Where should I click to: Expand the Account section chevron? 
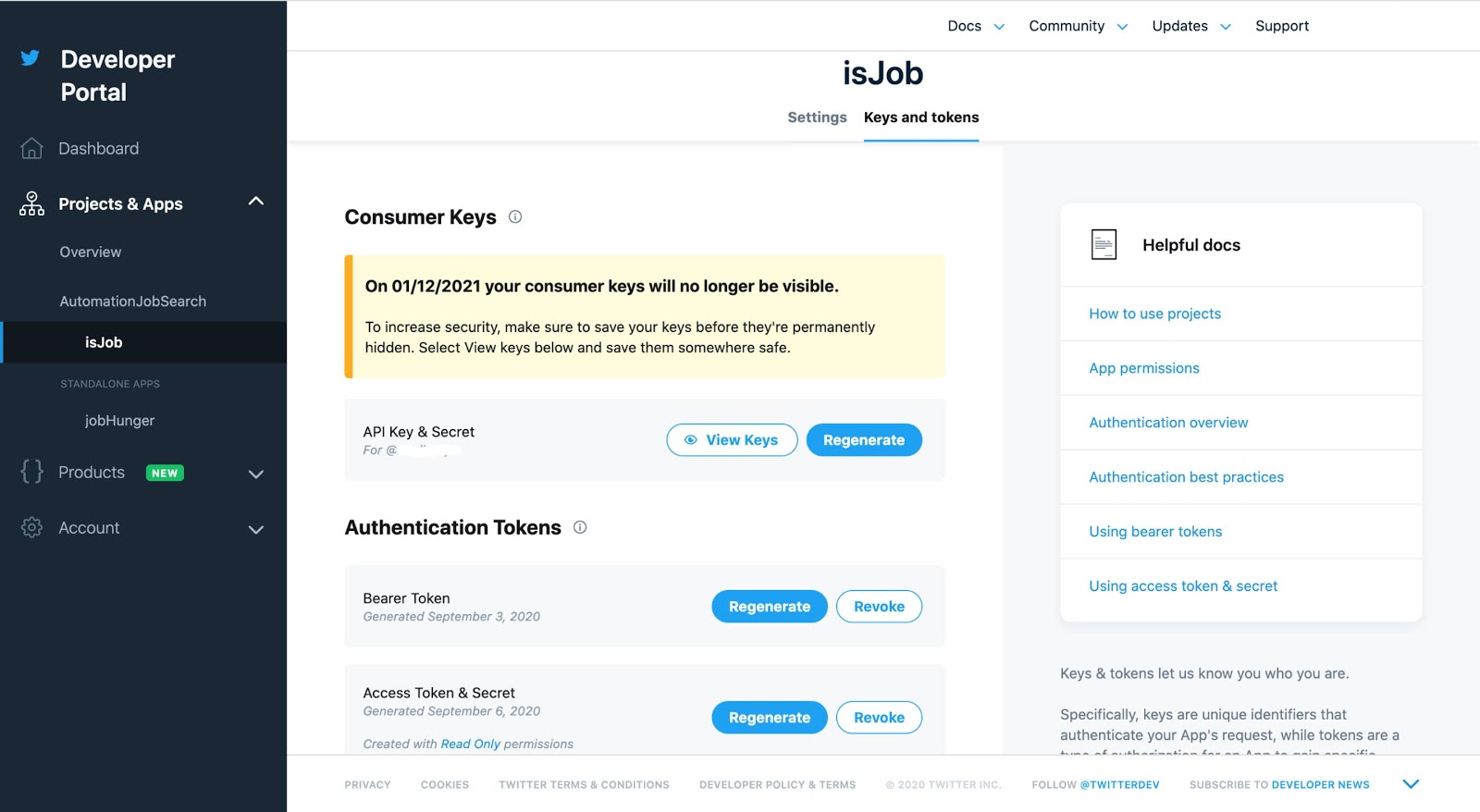tap(256, 529)
